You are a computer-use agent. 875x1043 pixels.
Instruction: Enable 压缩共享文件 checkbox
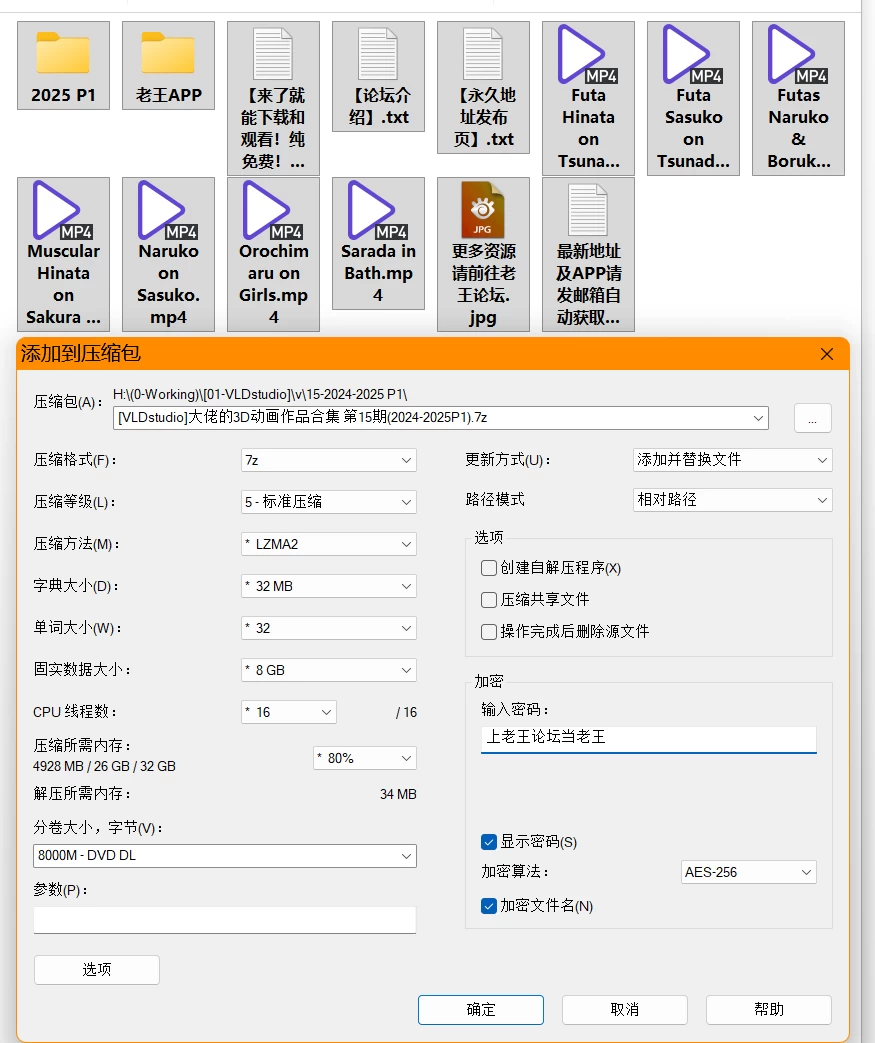489,600
